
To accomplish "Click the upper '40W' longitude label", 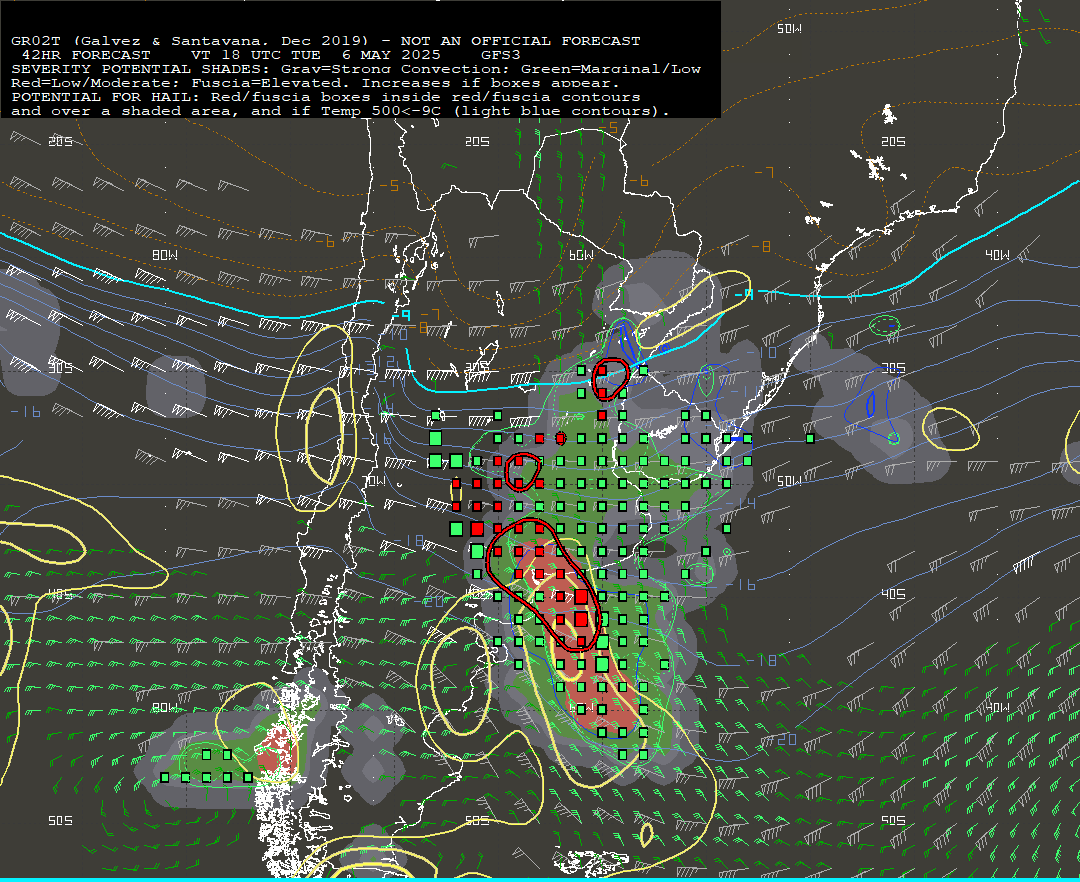I will 997,255.
